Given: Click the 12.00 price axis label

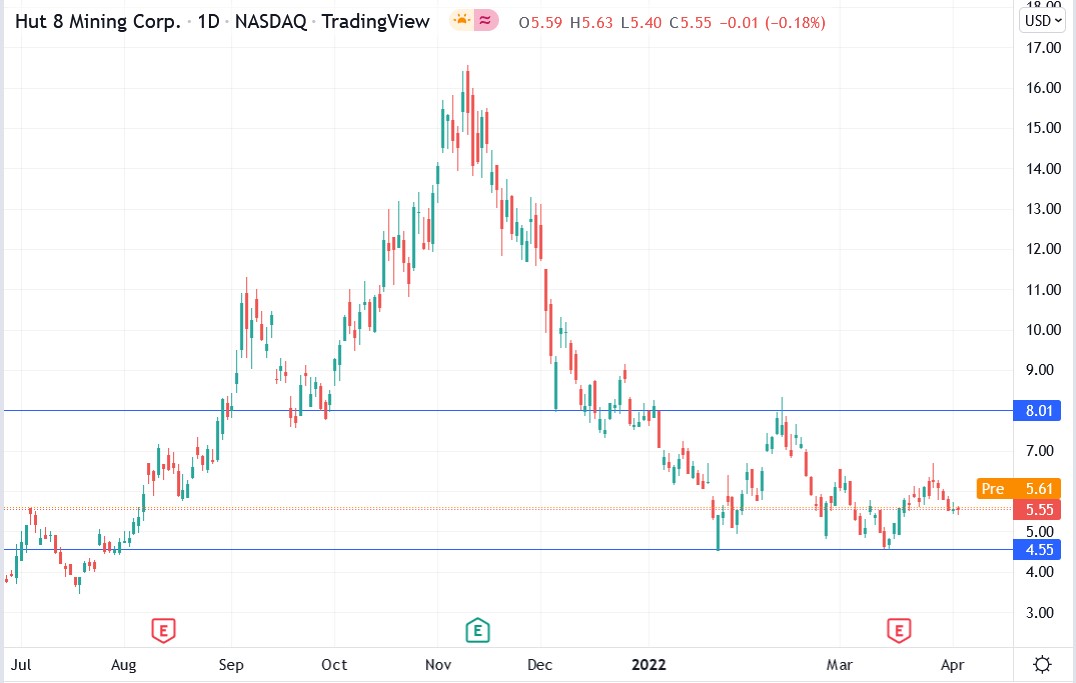Looking at the screenshot, I should click(x=1043, y=248).
